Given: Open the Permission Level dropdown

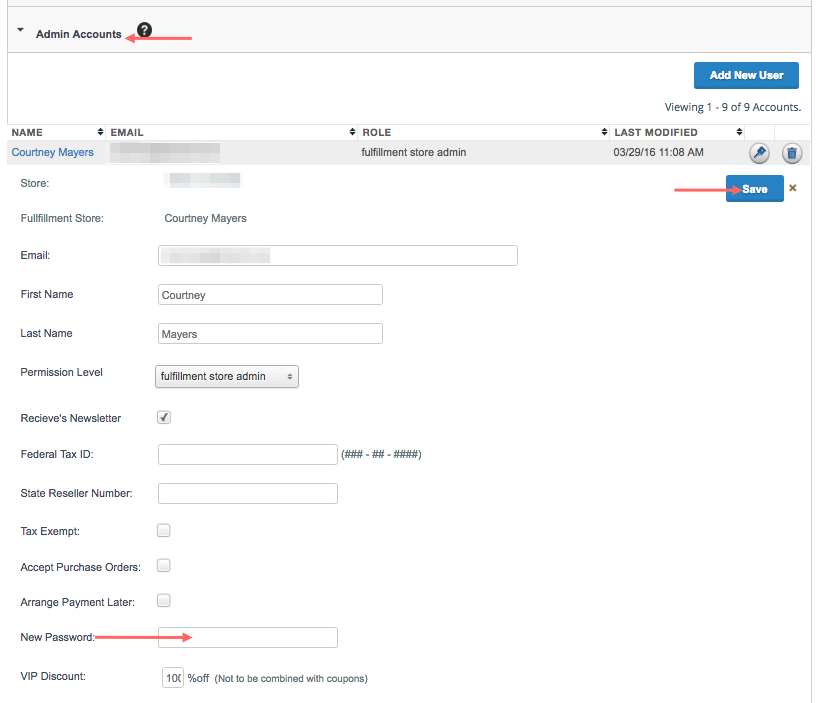Looking at the screenshot, I should click(x=228, y=376).
